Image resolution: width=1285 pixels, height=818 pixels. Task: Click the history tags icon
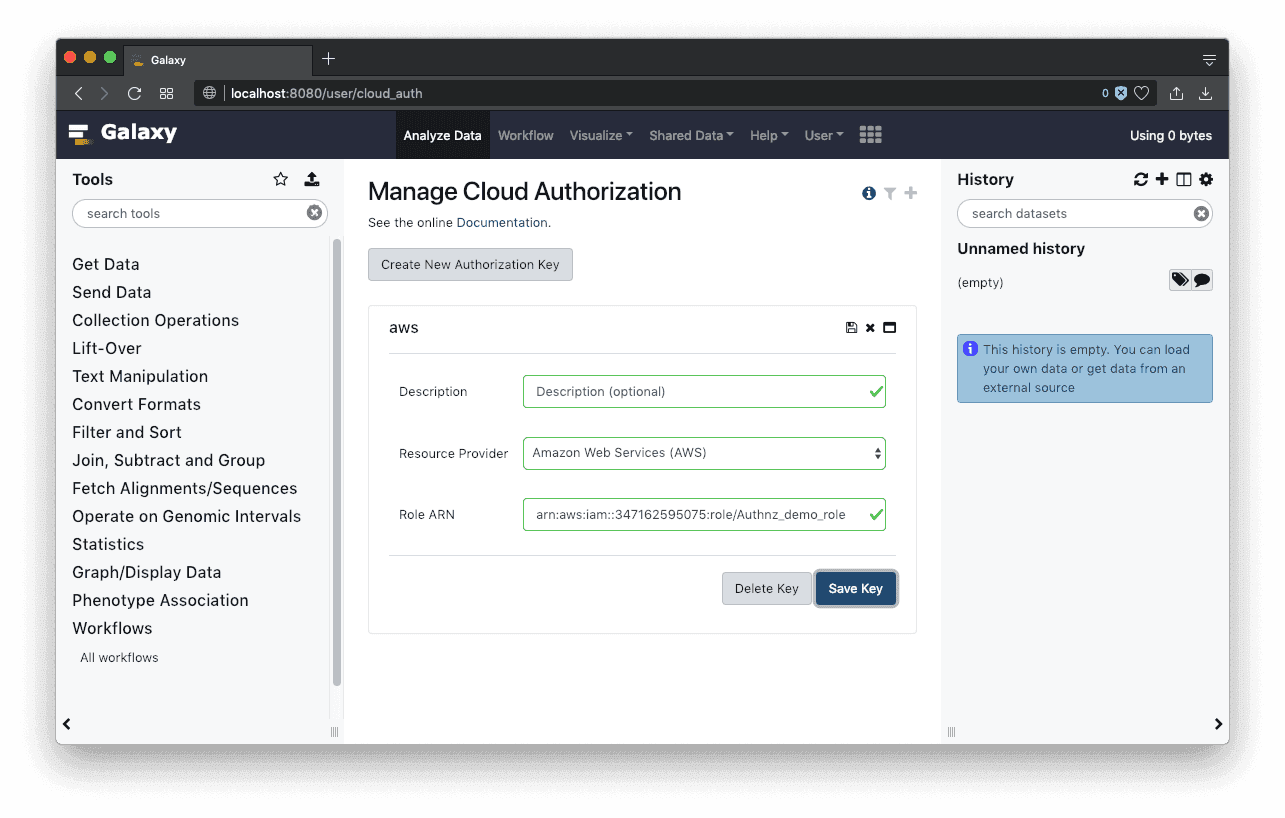pos(1180,280)
